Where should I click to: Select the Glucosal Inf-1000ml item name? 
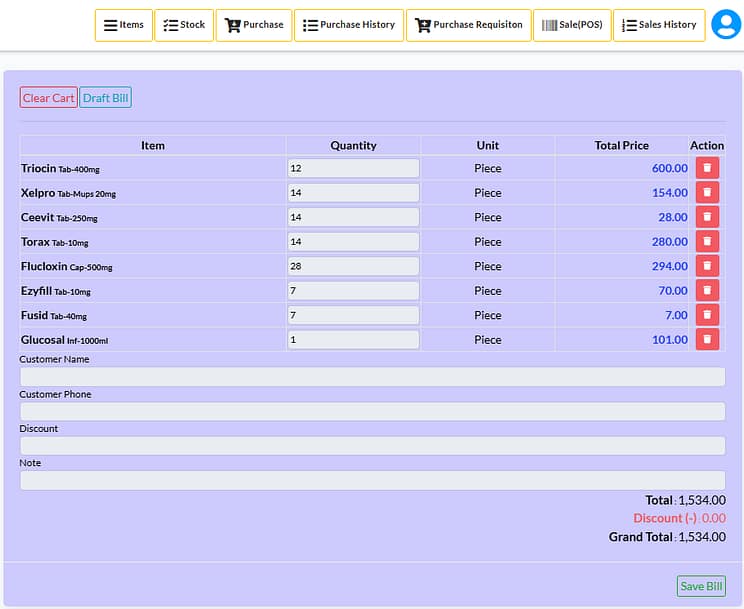point(65,340)
